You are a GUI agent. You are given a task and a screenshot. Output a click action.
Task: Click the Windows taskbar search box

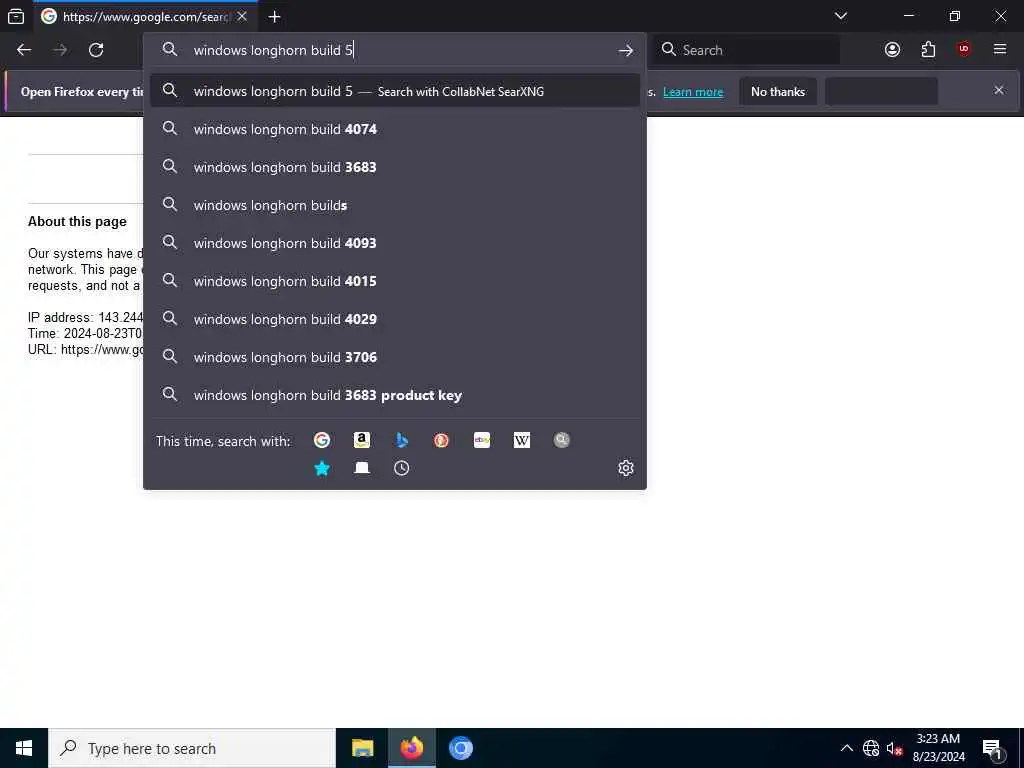pos(192,748)
